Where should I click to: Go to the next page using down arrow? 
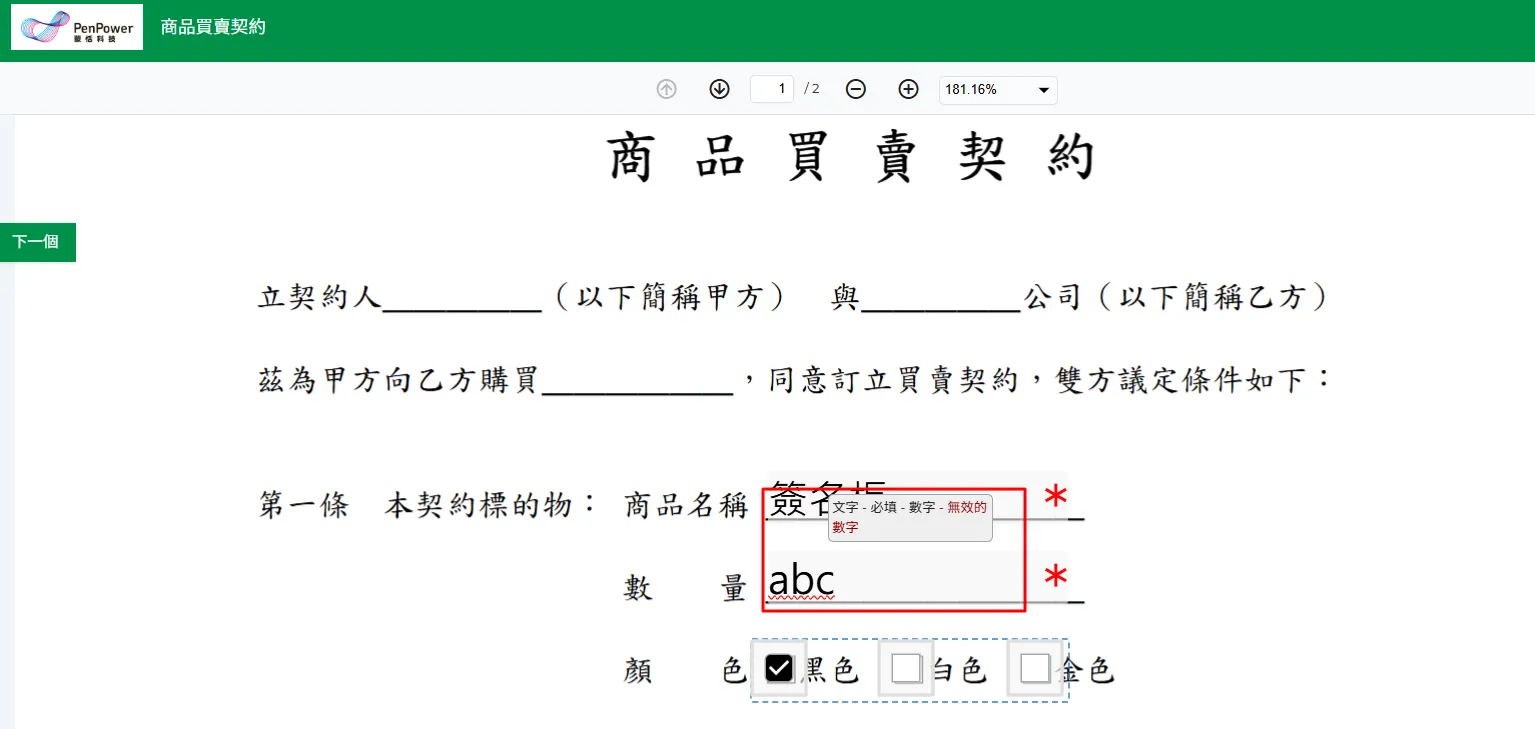(x=719, y=89)
